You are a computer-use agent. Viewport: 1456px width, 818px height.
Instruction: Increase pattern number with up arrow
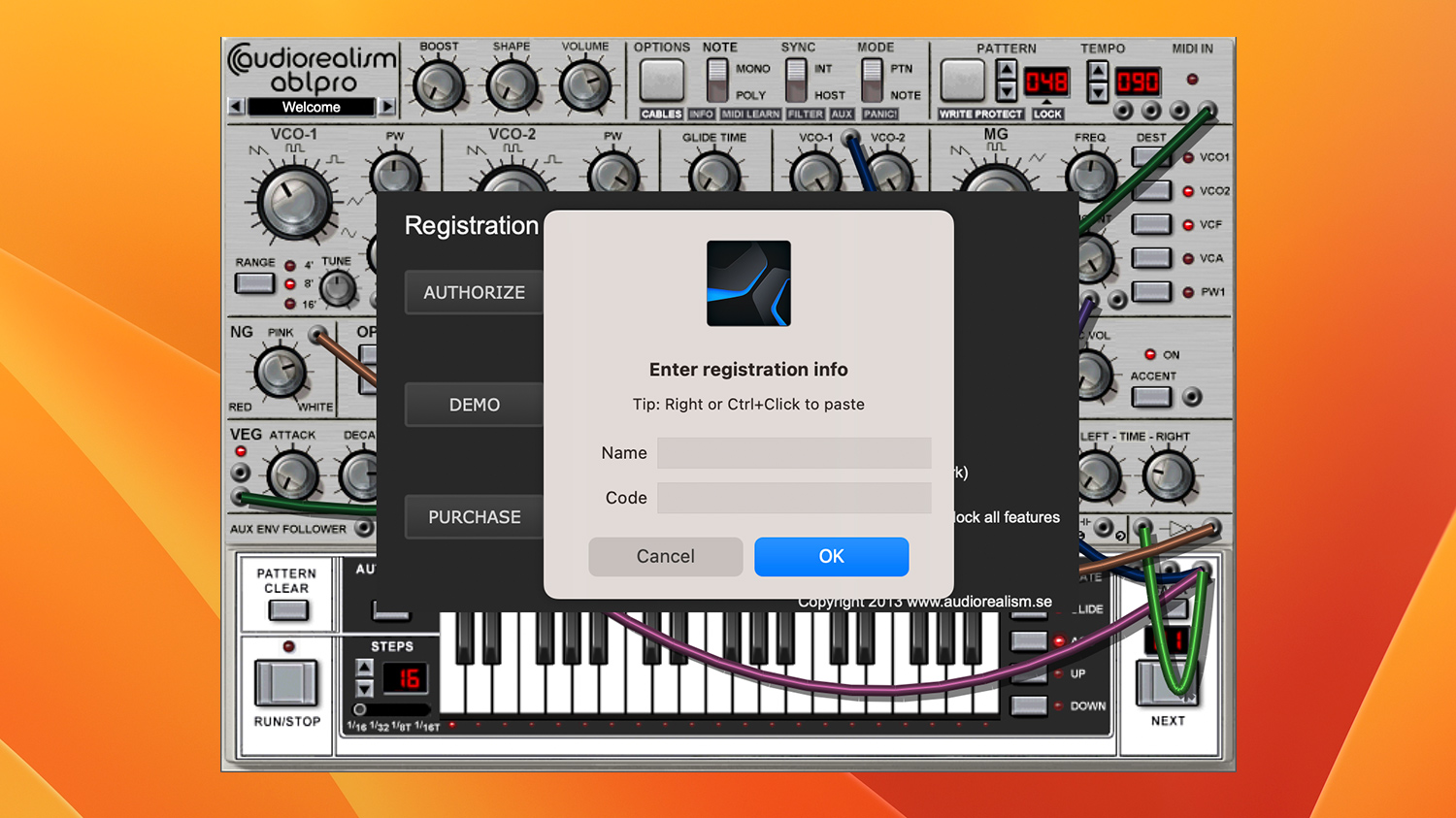pyautogui.click(x=1007, y=70)
